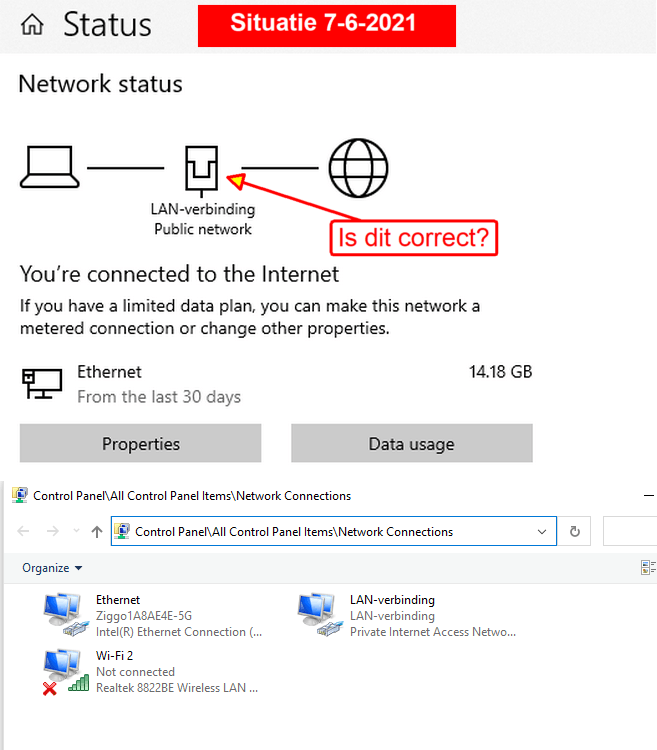Go up one folder level arrow

coord(96,532)
